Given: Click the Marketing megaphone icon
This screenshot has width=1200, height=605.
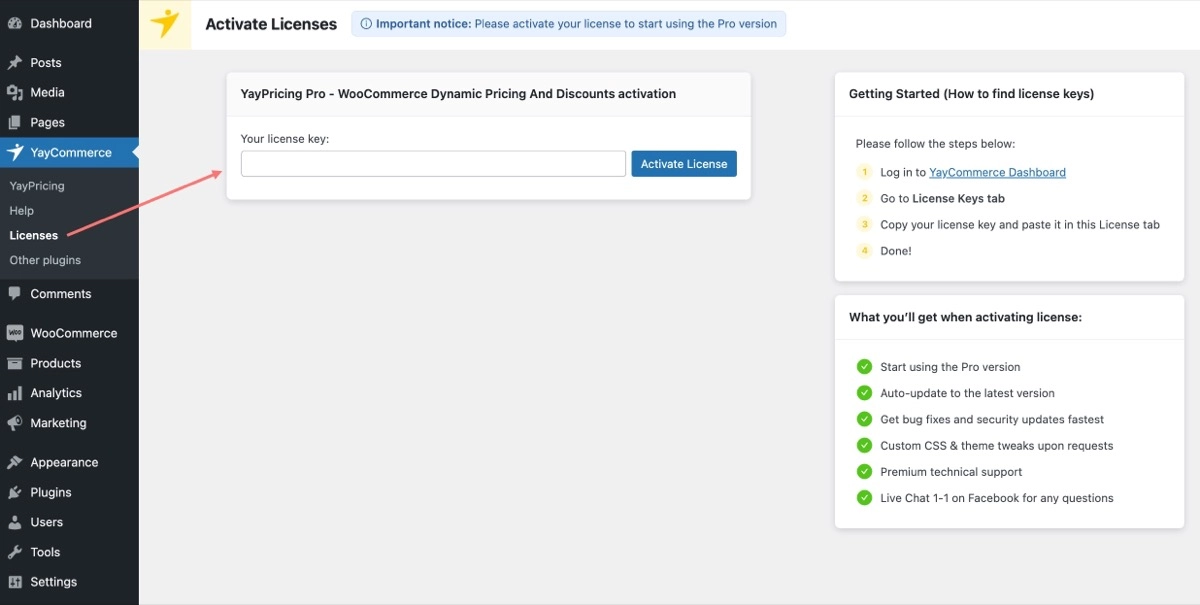Looking at the screenshot, I should (15, 424).
